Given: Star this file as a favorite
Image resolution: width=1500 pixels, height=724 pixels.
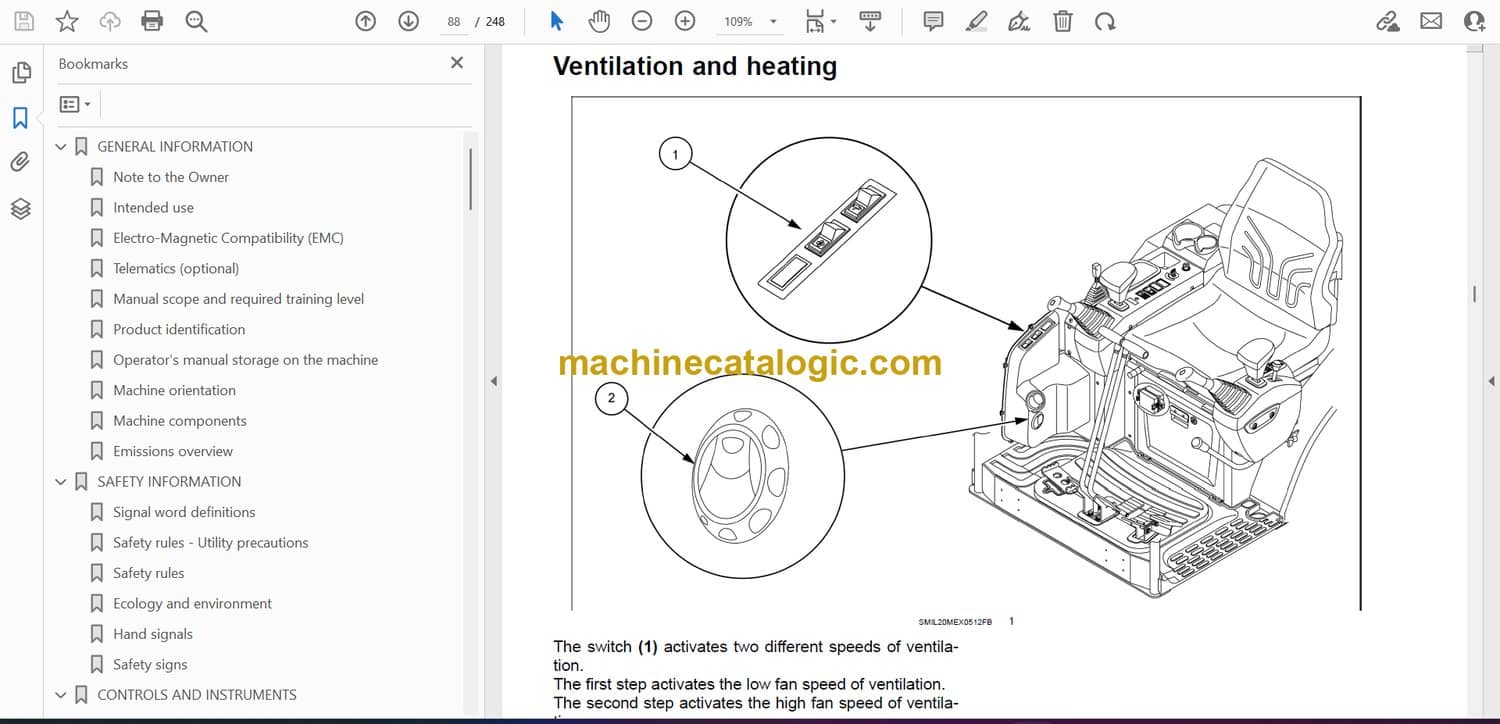Looking at the screenshot, I should tap(67, 21).
